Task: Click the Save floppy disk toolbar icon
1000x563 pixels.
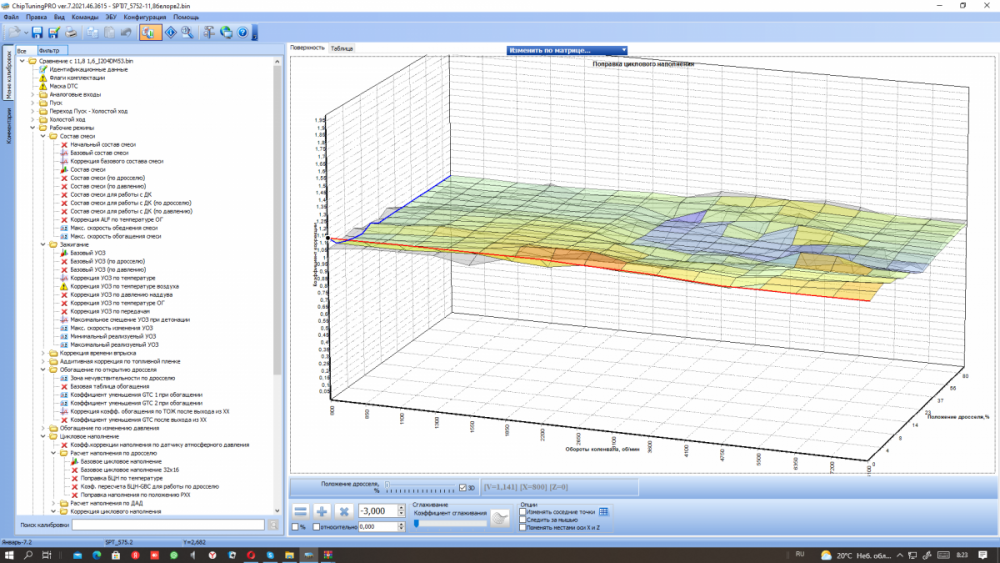Action: (x=37, y=32)
